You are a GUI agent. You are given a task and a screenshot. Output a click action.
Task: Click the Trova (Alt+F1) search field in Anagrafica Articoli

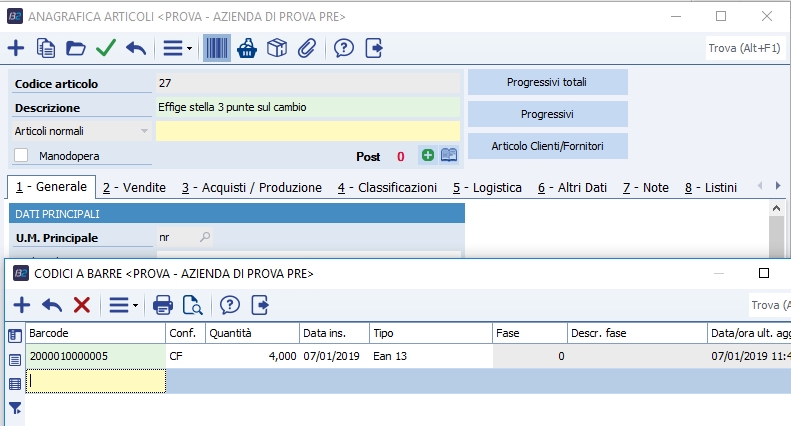point(744,48)
